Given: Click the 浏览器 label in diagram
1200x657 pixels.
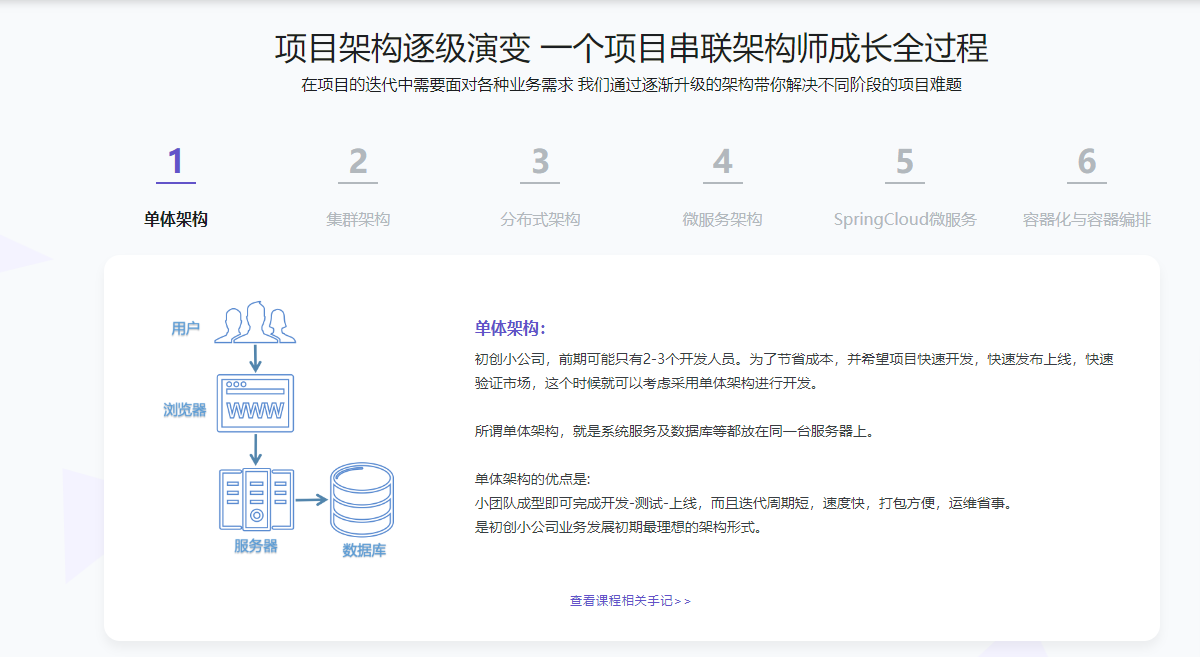Looking at the screenshot, I should click(x=185, y=409).
